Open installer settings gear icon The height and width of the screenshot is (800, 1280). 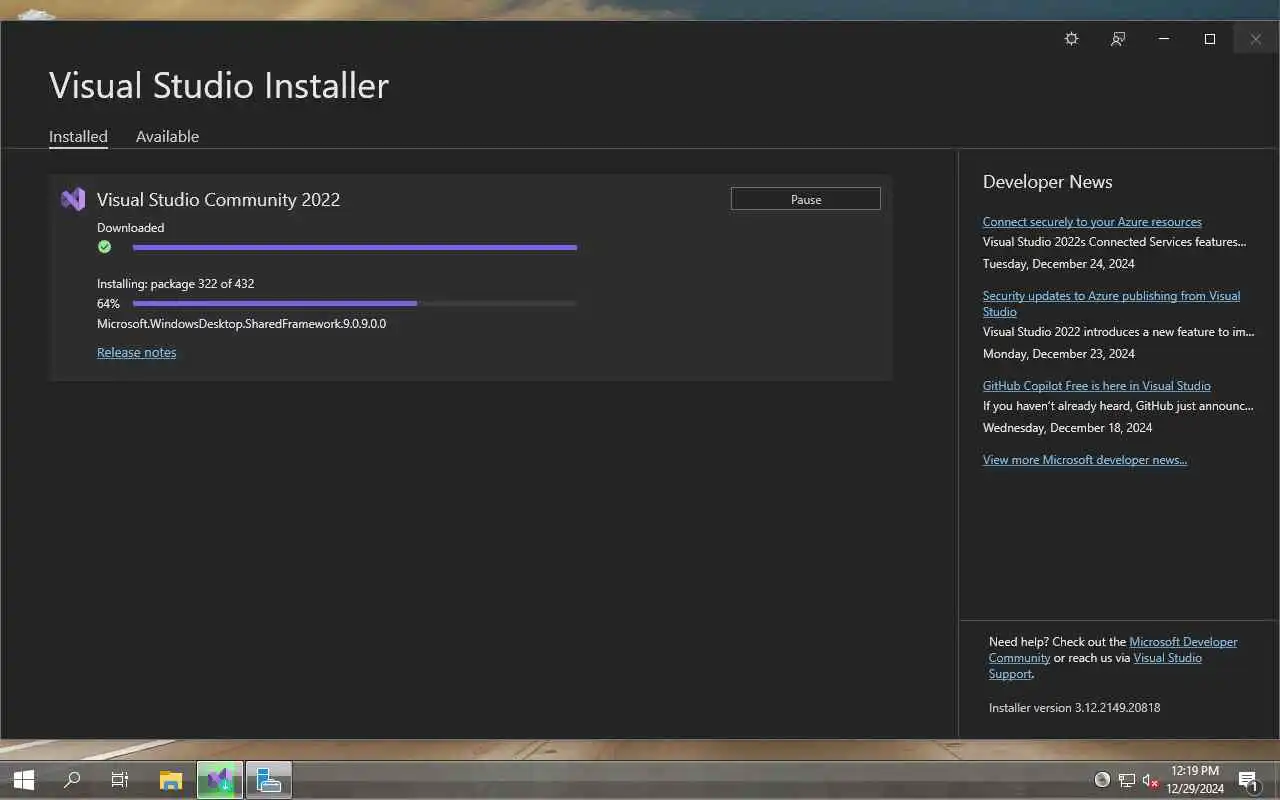(1071, 39)
